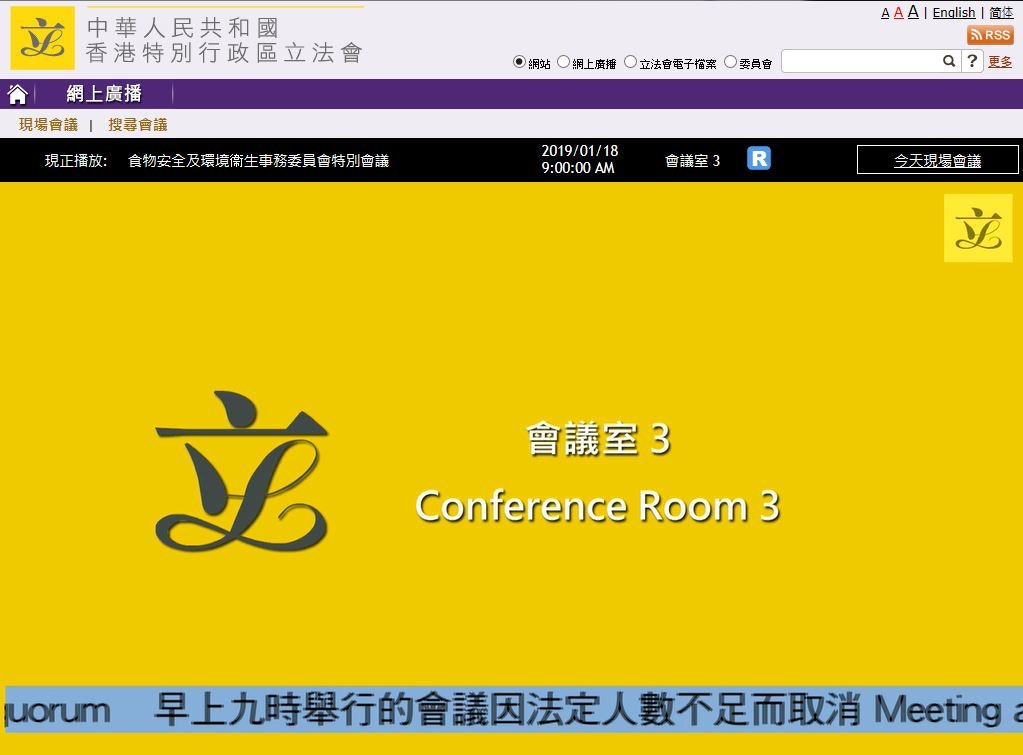
Task: Click inside the search input field
Action: 860,61
